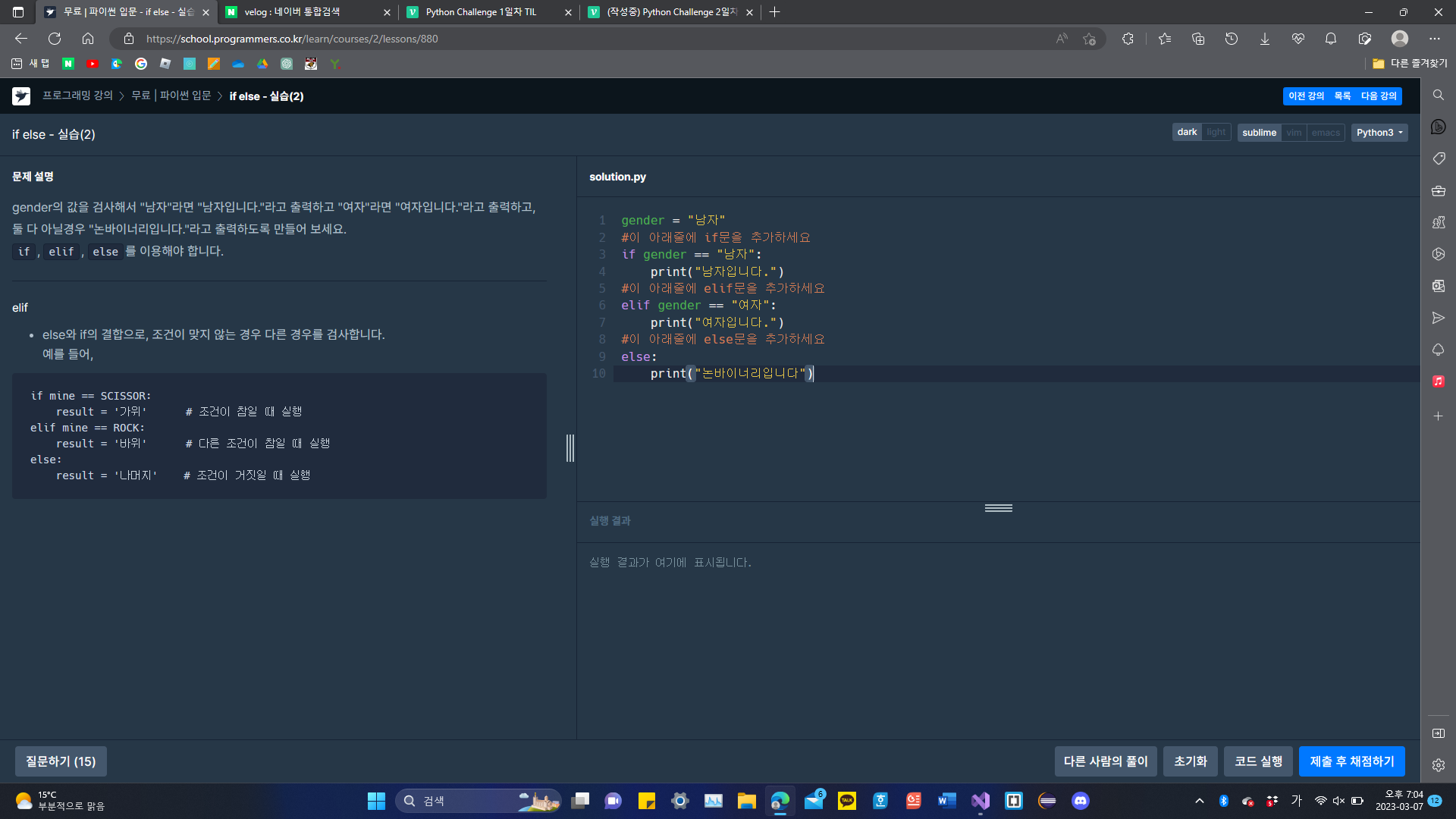Click the horizontal result panel resize handle
This screenshot has width=1456, height=819.
(998, 508)
